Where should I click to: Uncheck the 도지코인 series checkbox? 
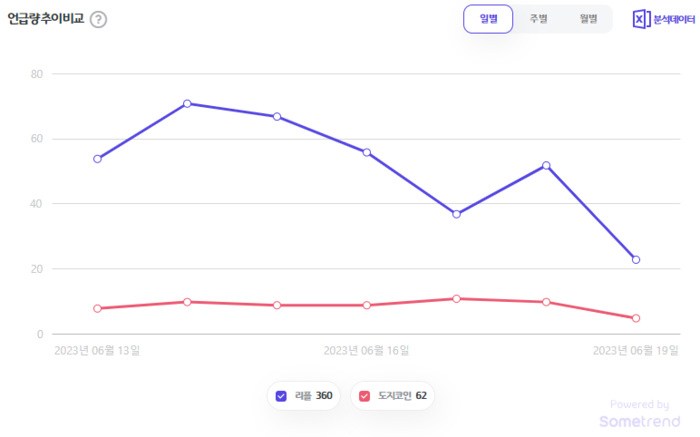click(x=365, y=396)
